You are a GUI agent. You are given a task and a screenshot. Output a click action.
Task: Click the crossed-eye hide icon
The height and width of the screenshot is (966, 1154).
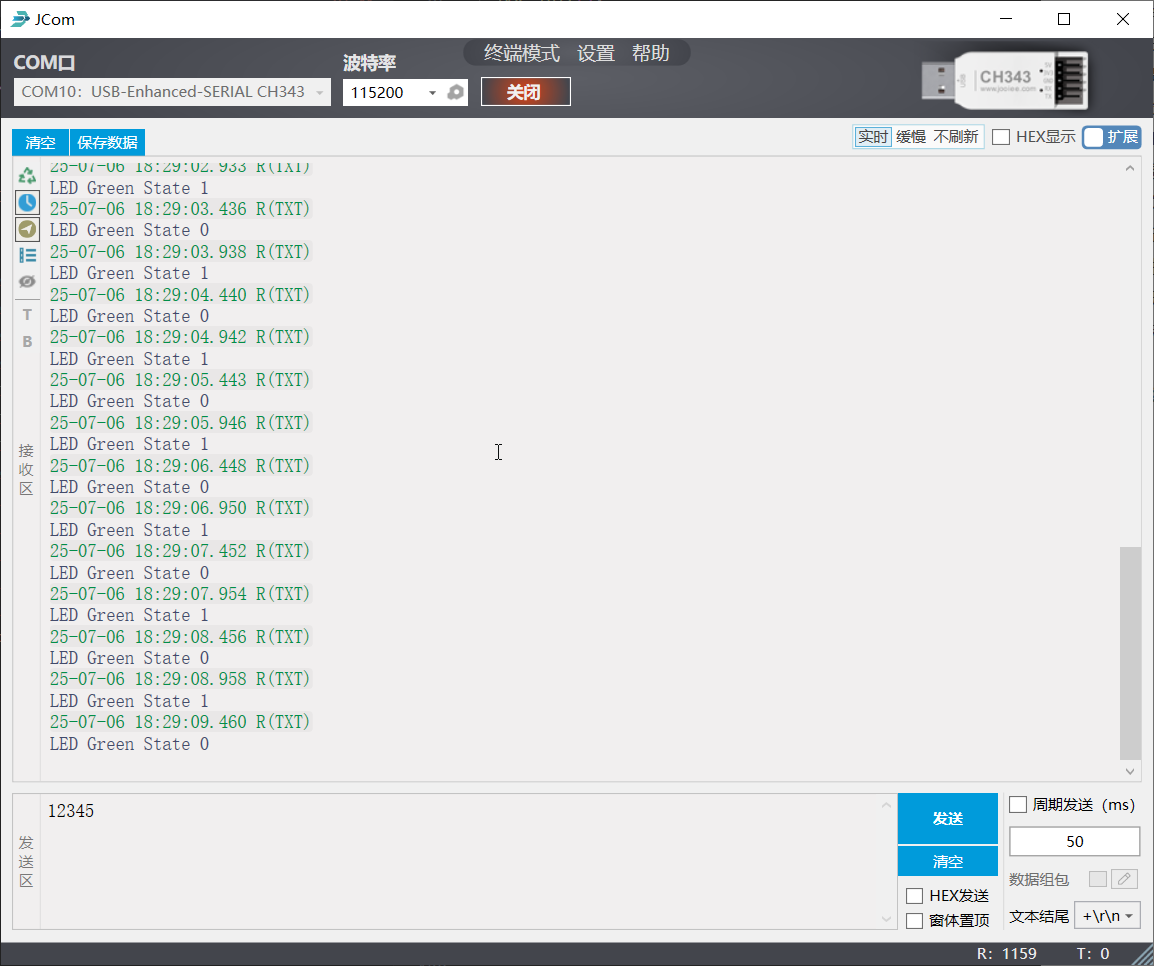click(27, 282)
